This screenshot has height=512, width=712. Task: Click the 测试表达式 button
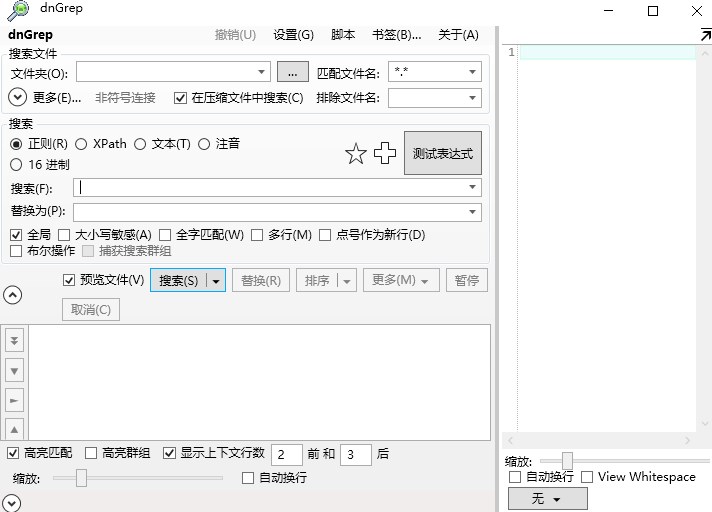click(x=442, y=154)
